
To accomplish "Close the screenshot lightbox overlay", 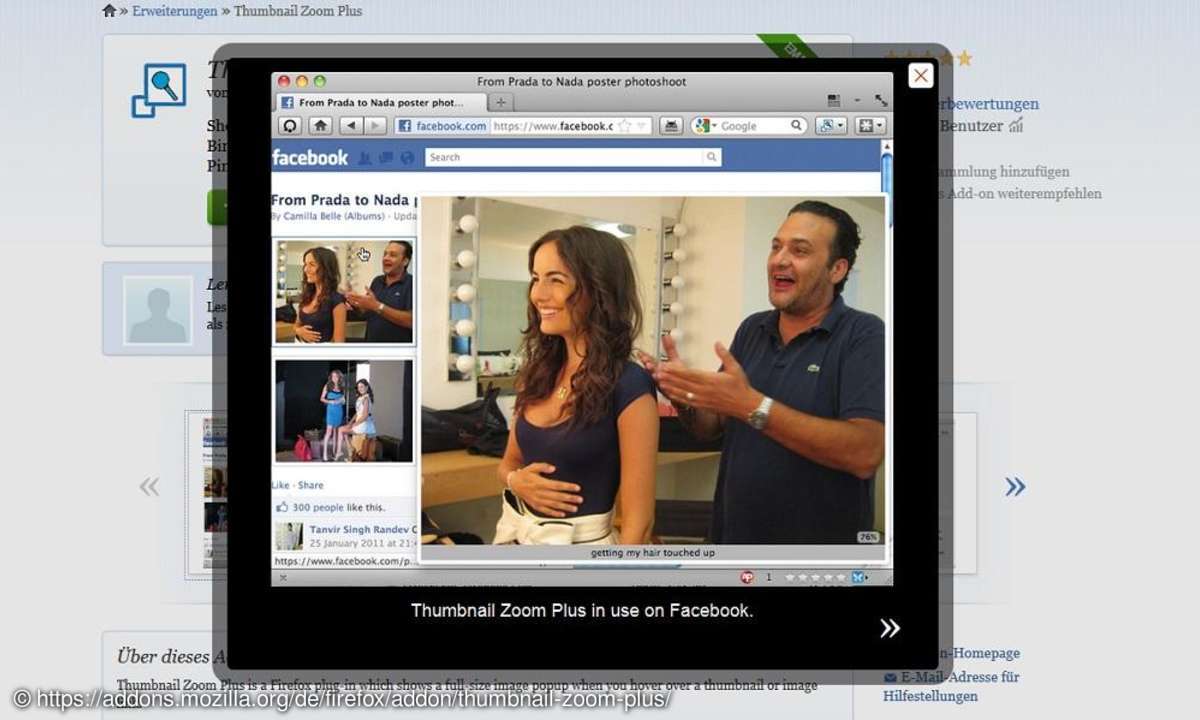I will click(921, 76).
